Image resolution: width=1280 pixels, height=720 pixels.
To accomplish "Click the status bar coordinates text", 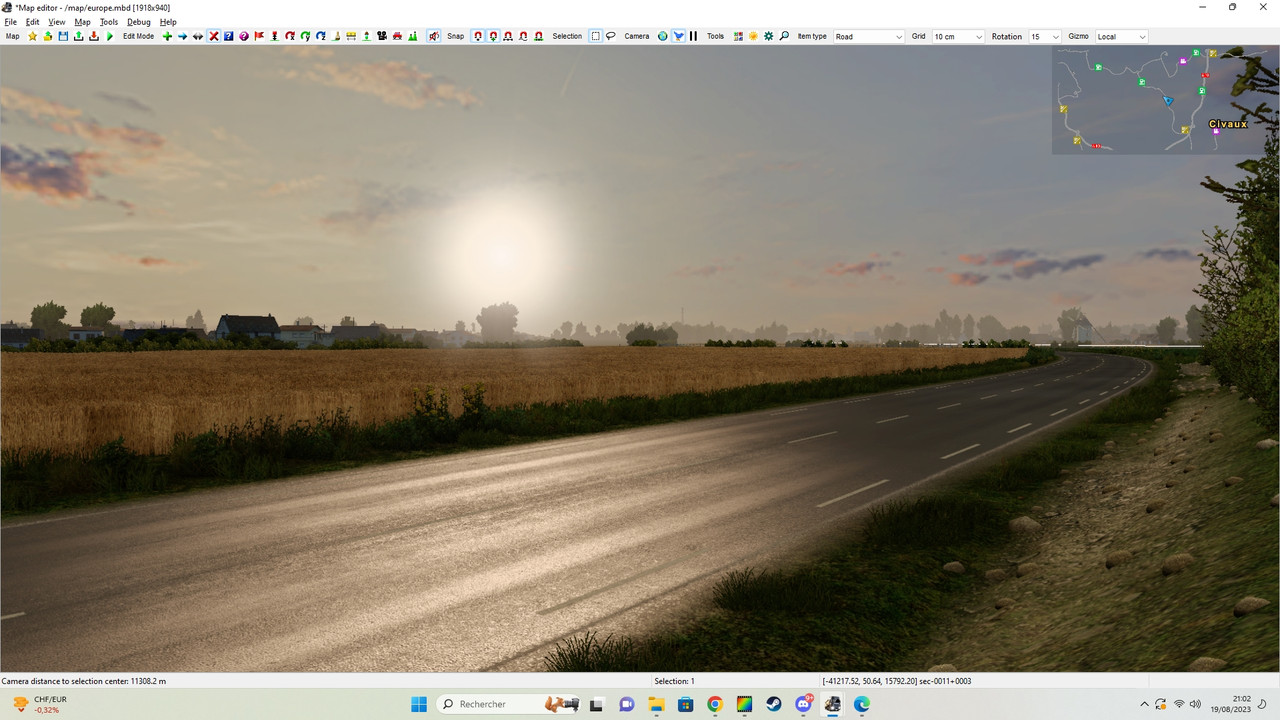I will [896, 681].
